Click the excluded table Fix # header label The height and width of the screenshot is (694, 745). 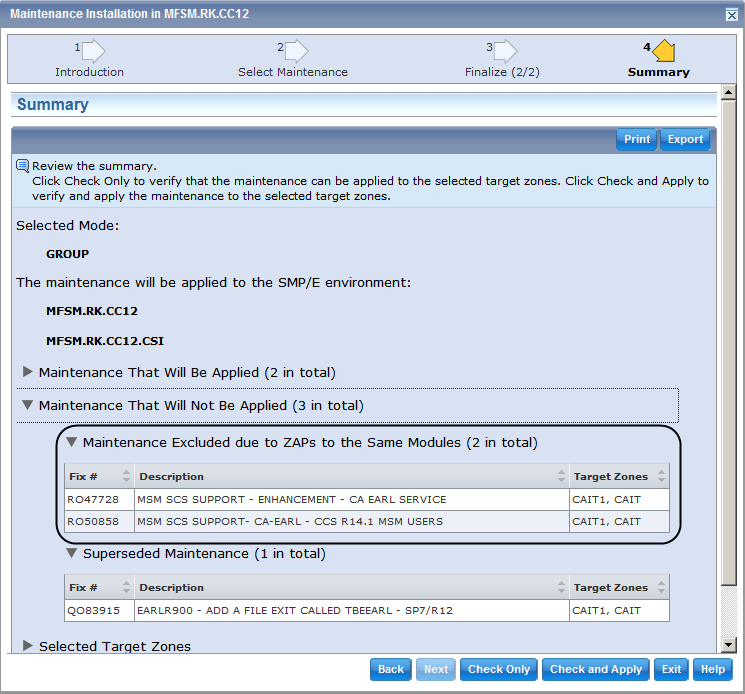click(x=83, y=476)
